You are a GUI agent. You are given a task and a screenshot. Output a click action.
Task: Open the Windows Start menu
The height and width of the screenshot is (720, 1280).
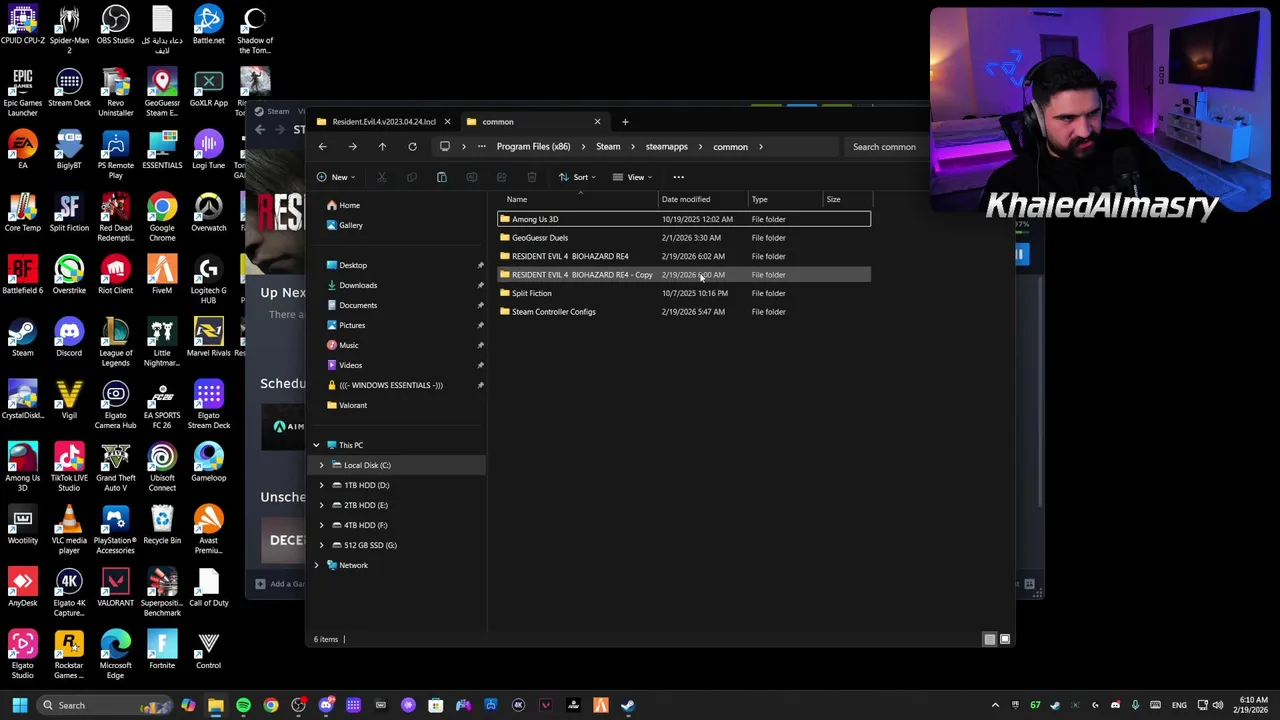tap(20, 705)
